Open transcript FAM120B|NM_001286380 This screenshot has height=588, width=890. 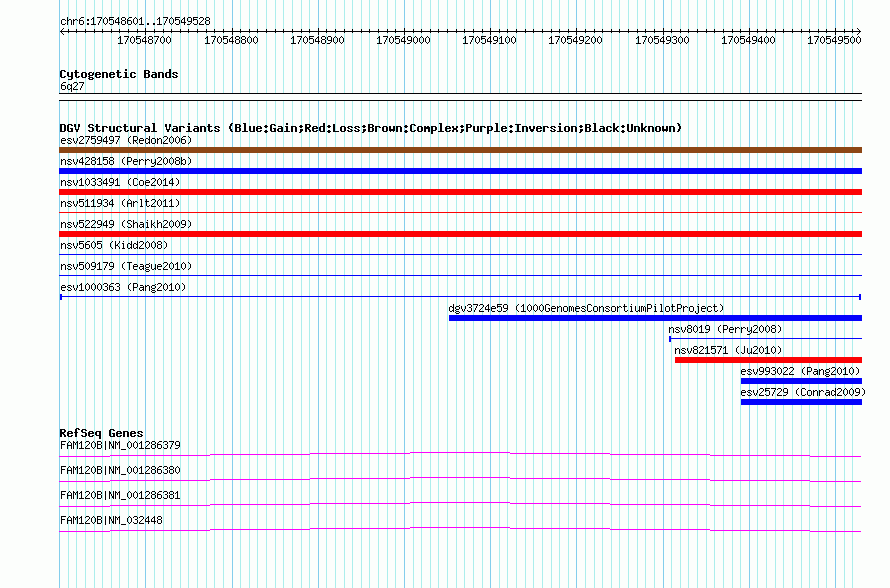pos(120,470)
